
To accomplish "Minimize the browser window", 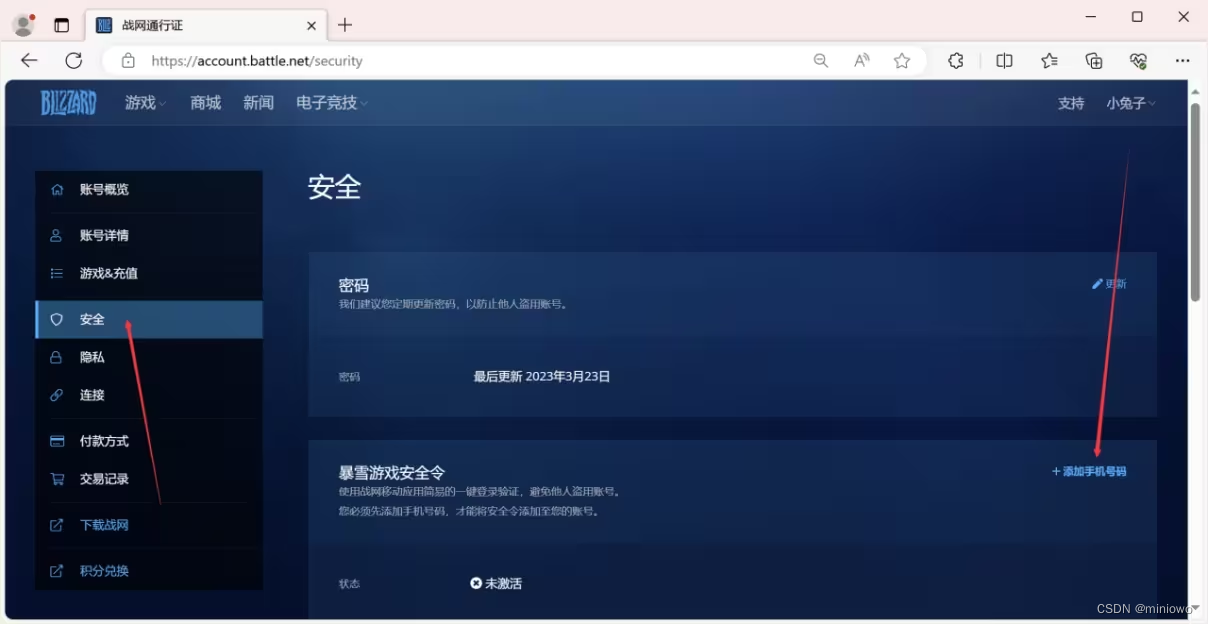I will coord(1091,17).
